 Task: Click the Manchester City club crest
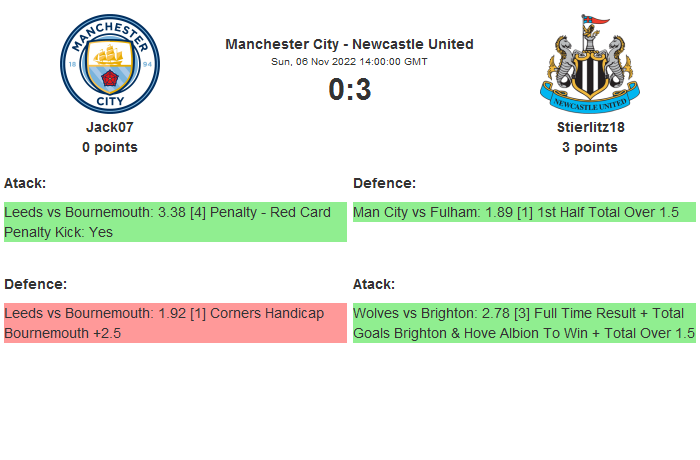tap(110, 64)
